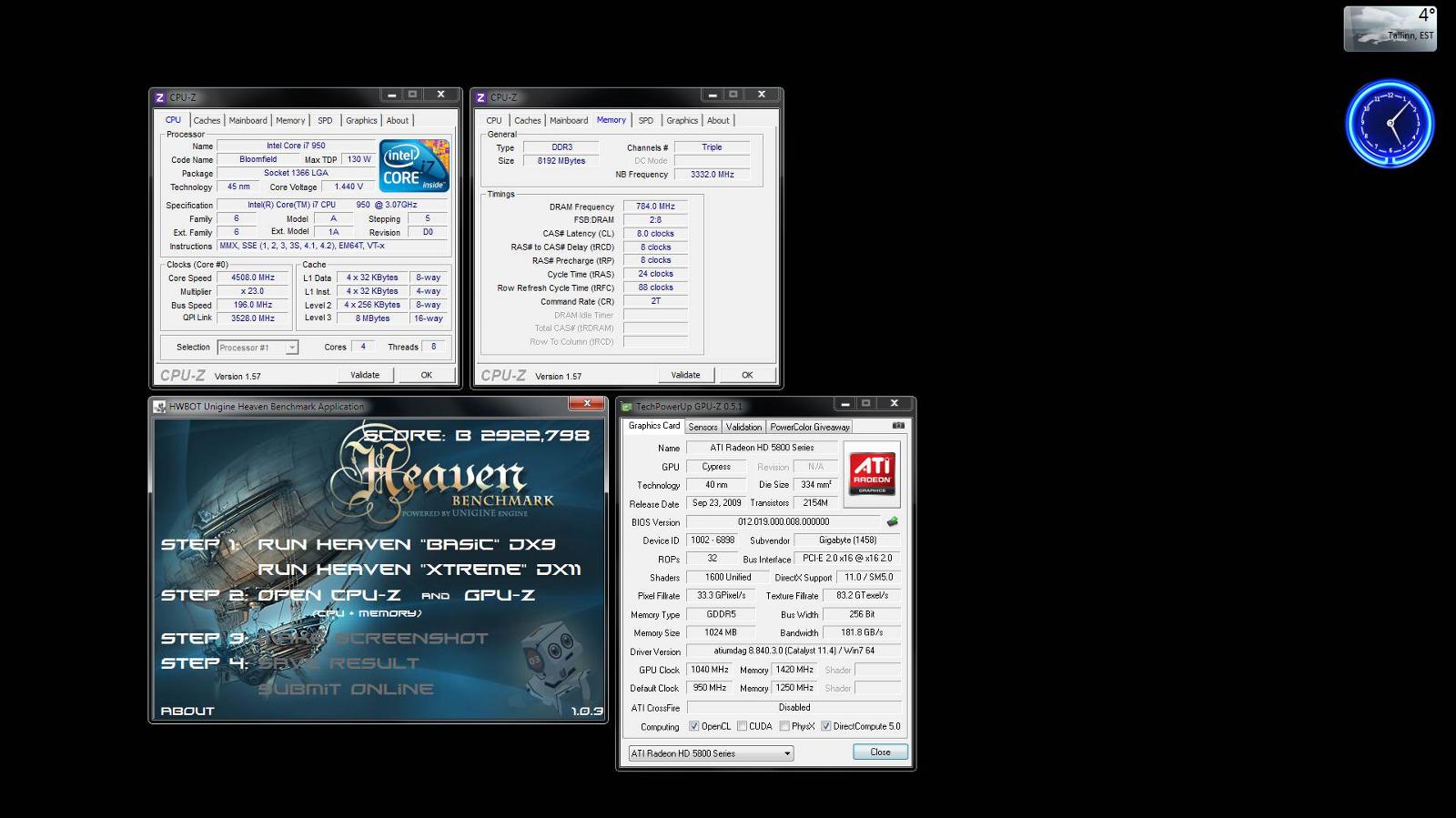Screen dimensions: 1456x818
Task: Open the Validation tab in GPU-Z
Action: pos(743,427)
